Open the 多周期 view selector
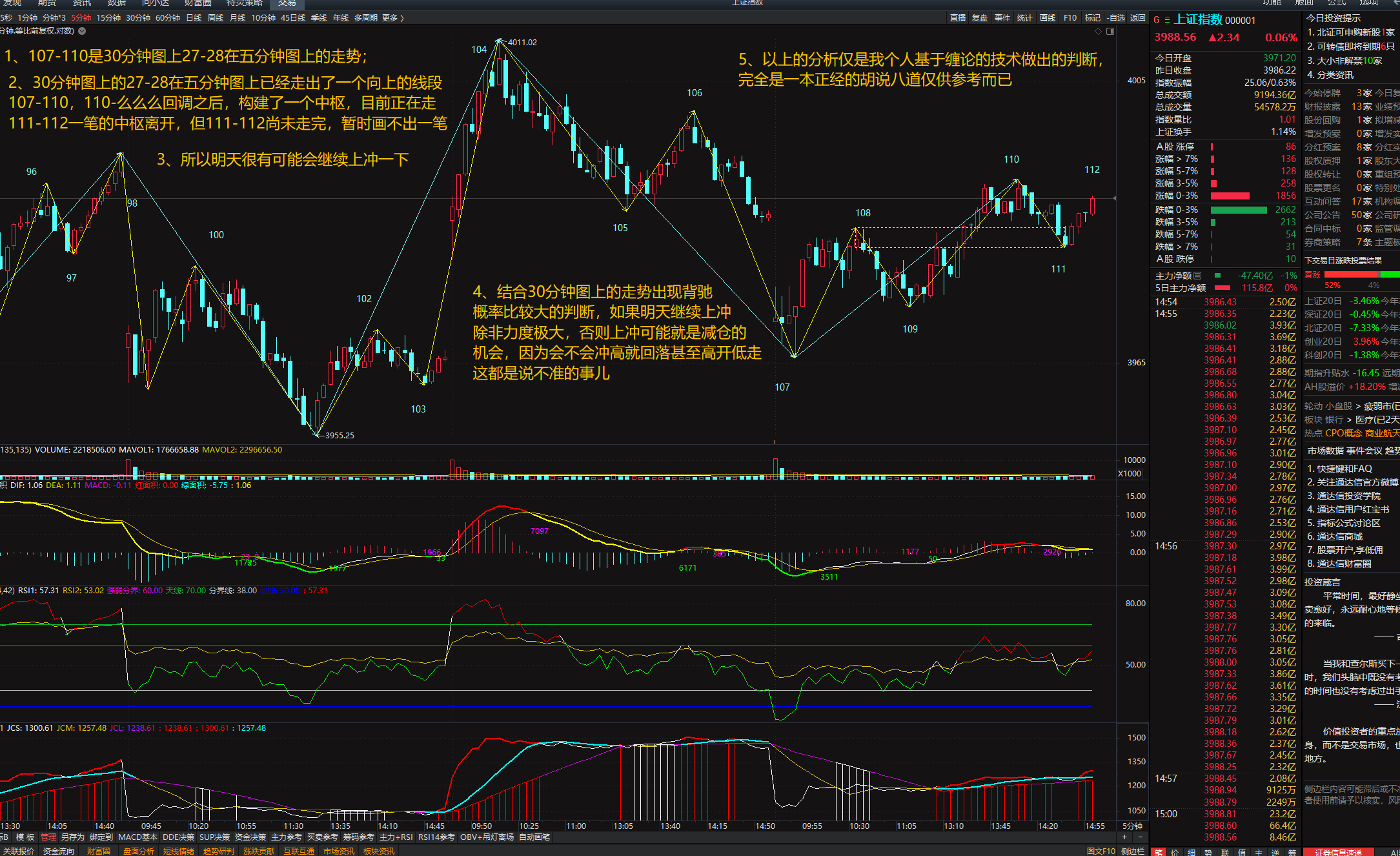1400x856 pixels. point(365,18)
